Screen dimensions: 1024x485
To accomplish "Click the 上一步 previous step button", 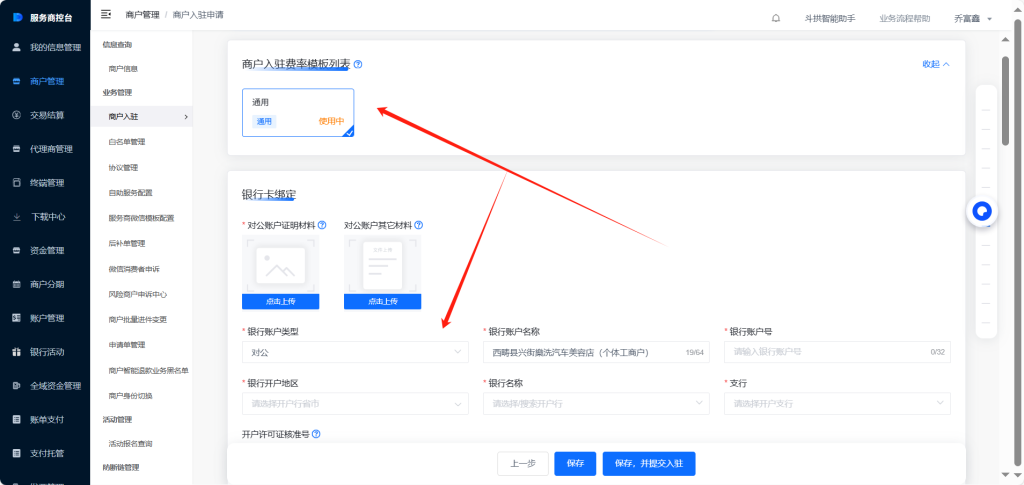I will (x=522, y=463).
